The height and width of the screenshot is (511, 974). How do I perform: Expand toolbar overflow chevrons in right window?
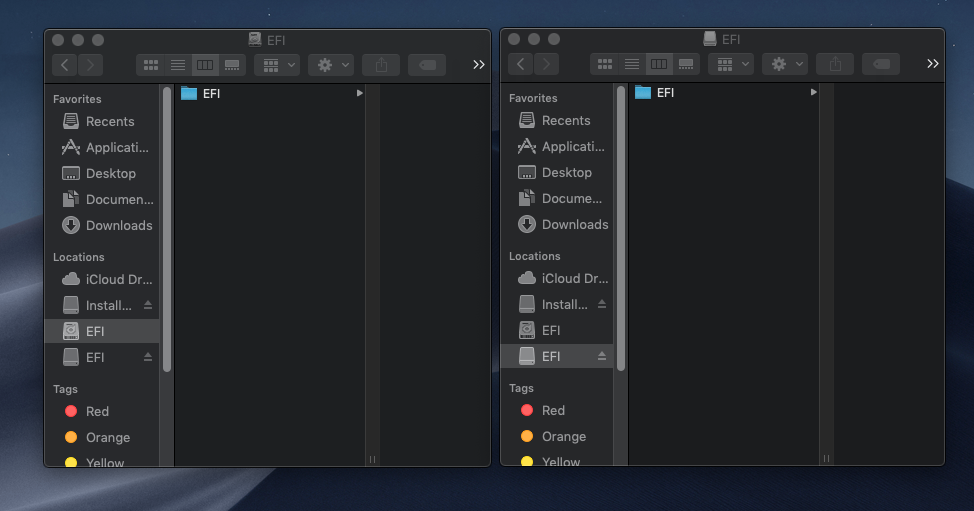932,63
